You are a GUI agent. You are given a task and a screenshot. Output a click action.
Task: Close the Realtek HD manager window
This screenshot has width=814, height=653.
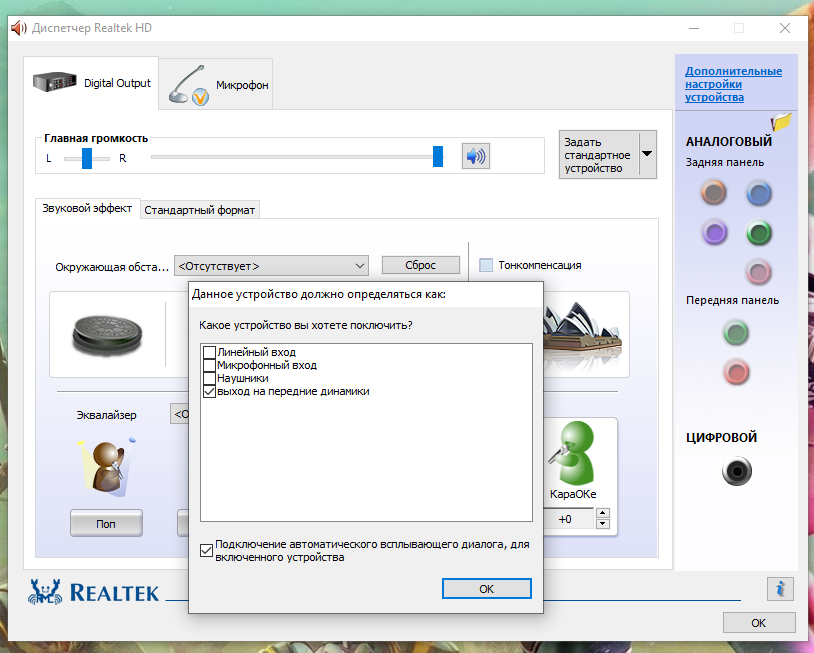pyautogui.click(x=784, y=28)
